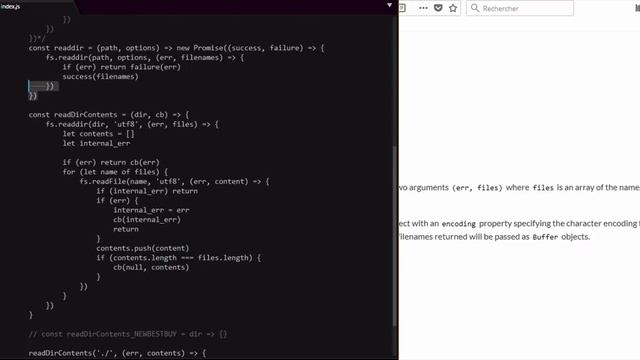
Task: Click 'contents.push(content)' line
Action: click(x=143, y=248)
